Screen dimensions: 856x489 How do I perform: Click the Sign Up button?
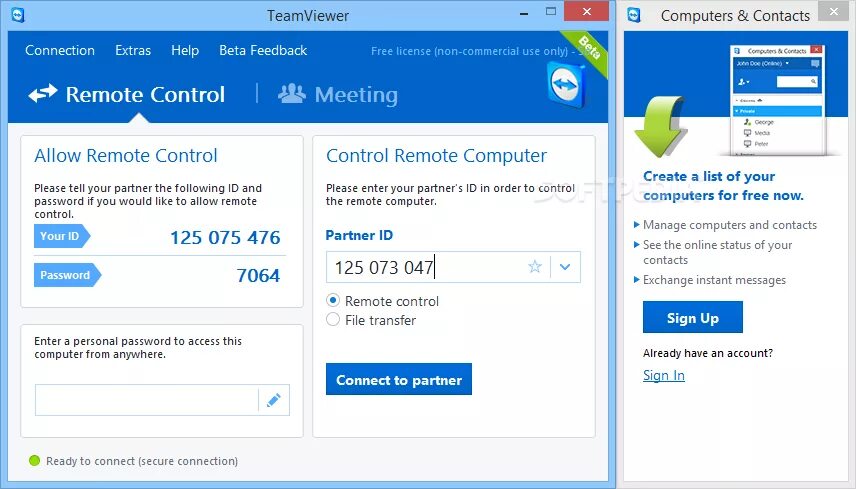coord(693,317)
